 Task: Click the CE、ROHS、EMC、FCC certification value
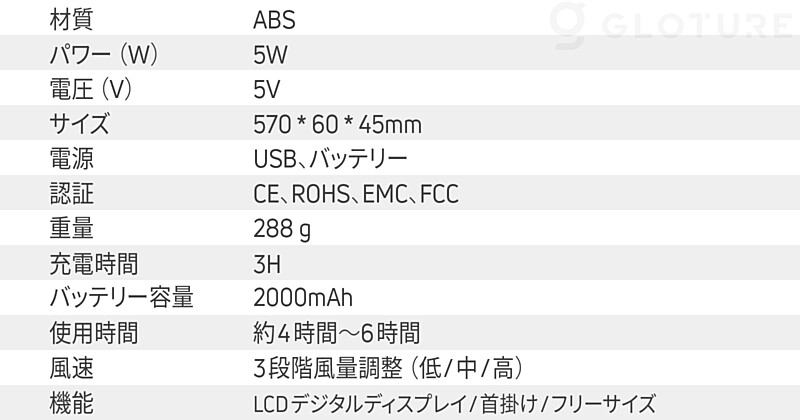click(x=356, y=194)
